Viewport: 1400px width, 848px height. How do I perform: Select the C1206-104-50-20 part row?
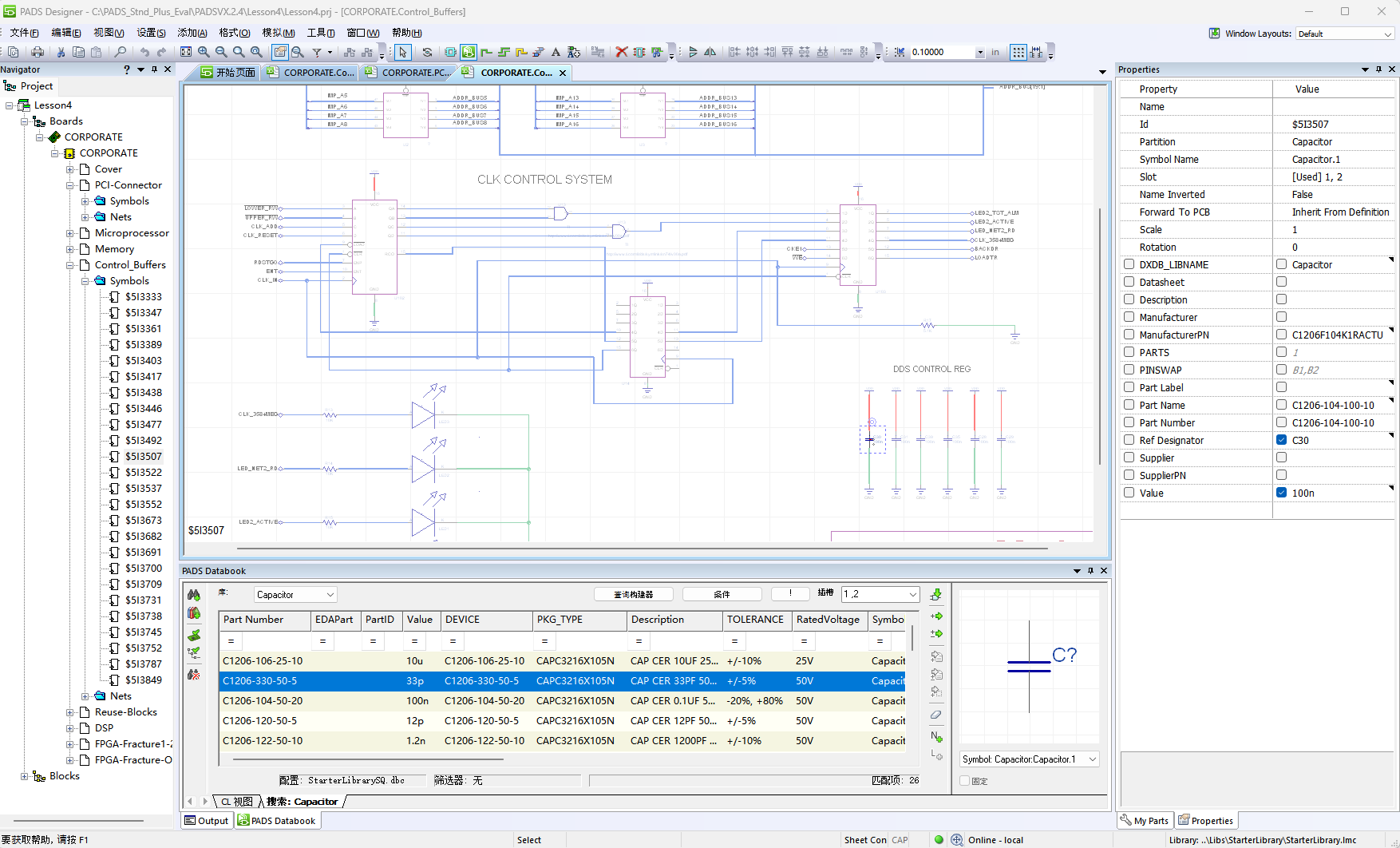[263, 701]
